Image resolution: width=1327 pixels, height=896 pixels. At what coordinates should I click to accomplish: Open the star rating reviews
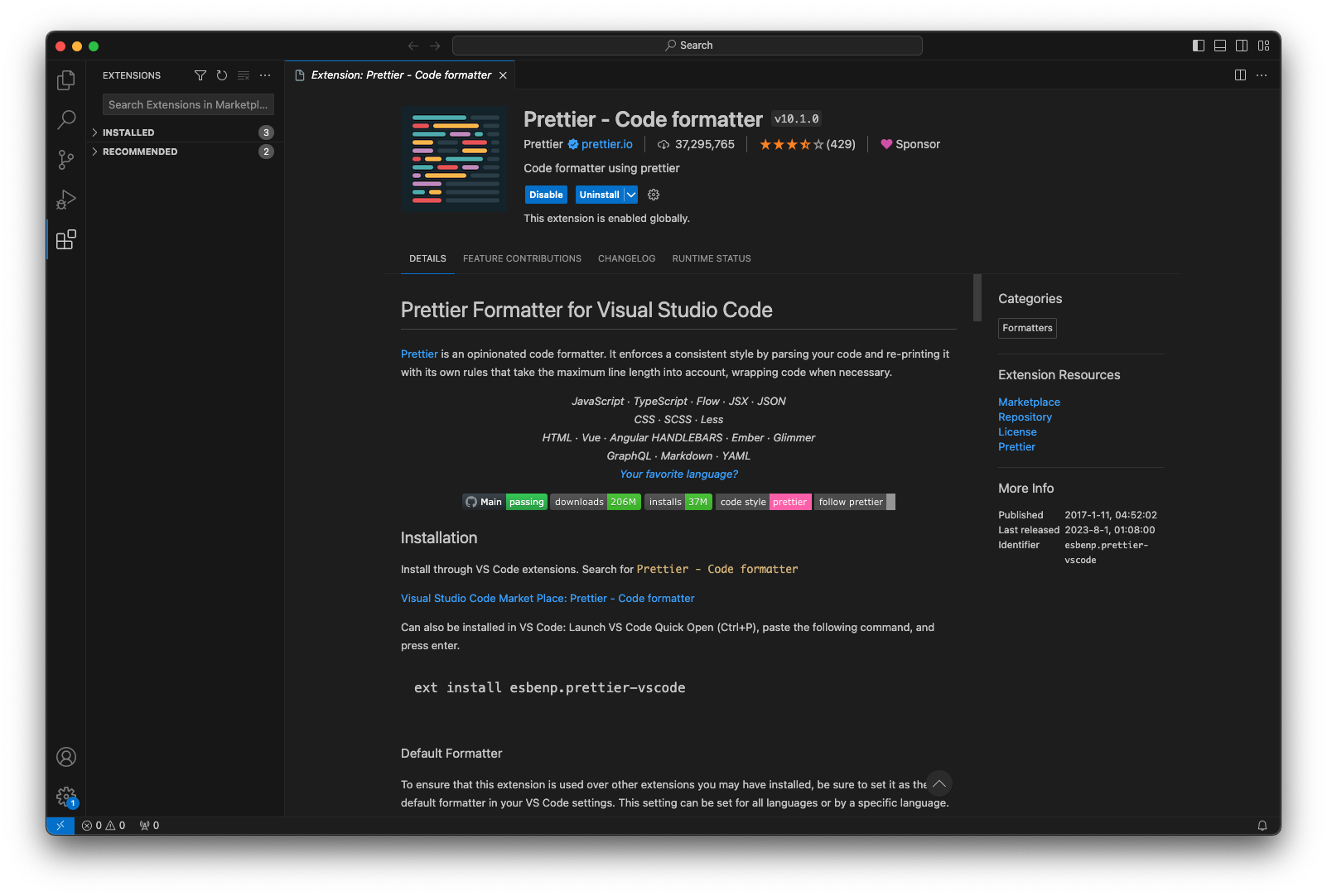(x=808, y=144)
